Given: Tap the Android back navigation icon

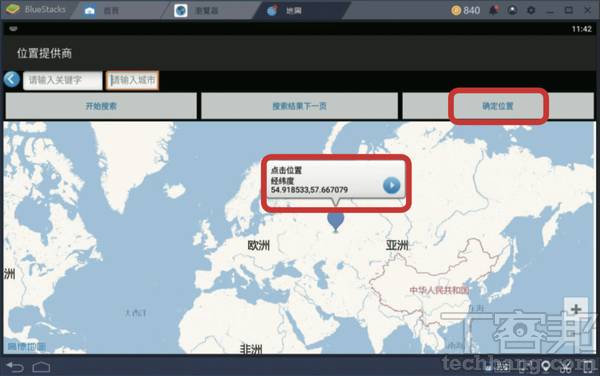Looking at the screenshot, I should pos(15,367).
